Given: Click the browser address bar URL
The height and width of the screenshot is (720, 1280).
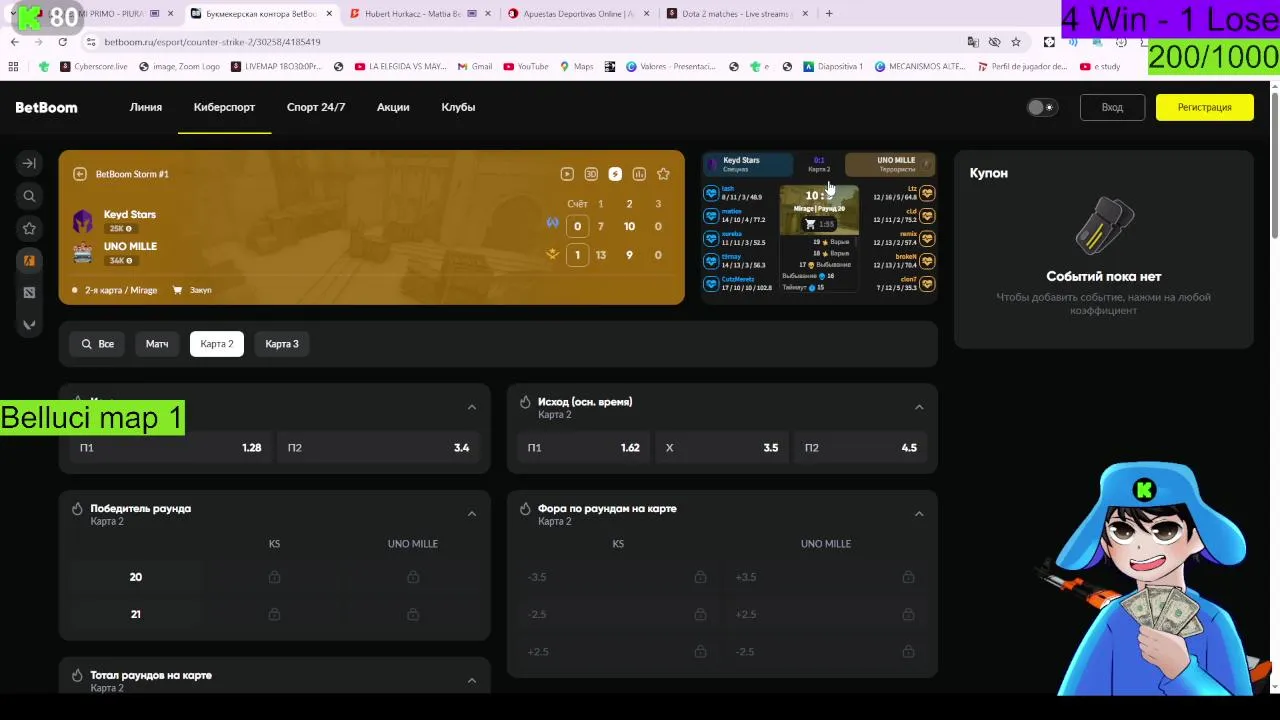Looking at the screenshot, I should tap(212, 42).
